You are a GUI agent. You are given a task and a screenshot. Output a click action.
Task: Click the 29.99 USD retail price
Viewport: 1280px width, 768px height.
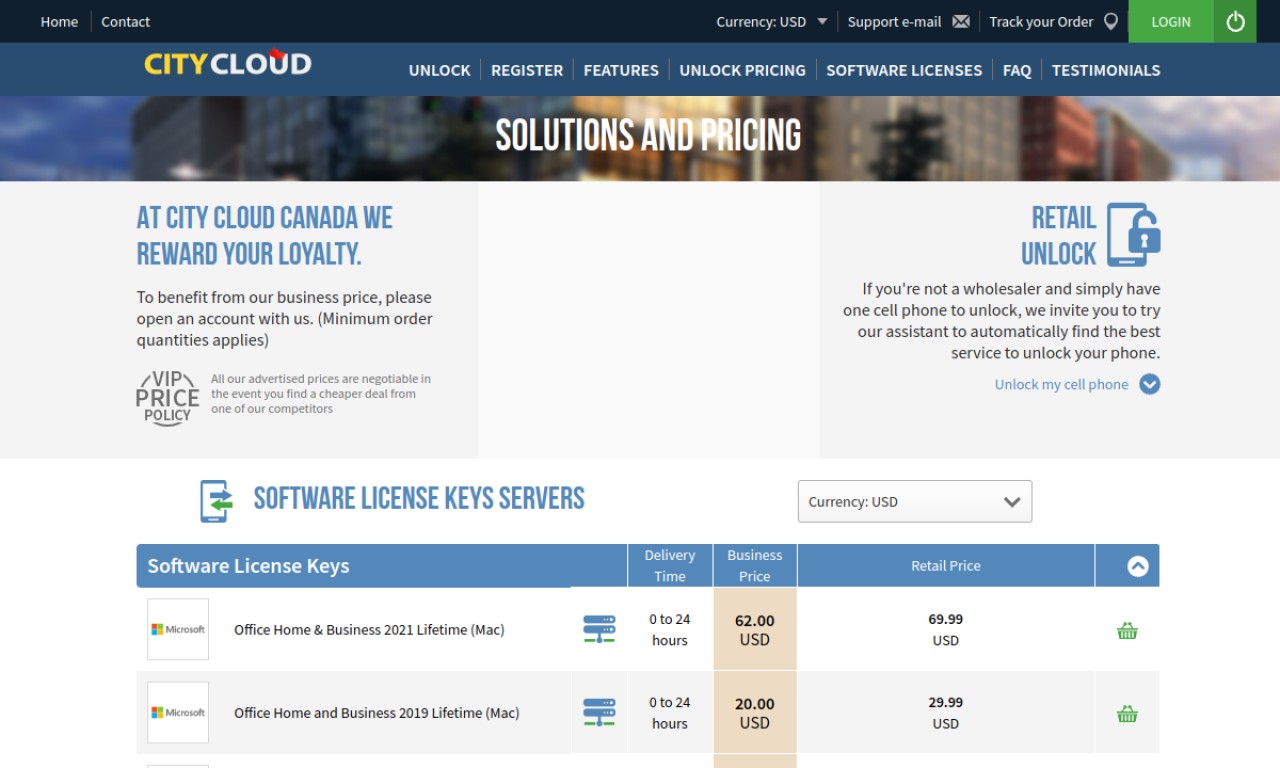click(946, 712)
